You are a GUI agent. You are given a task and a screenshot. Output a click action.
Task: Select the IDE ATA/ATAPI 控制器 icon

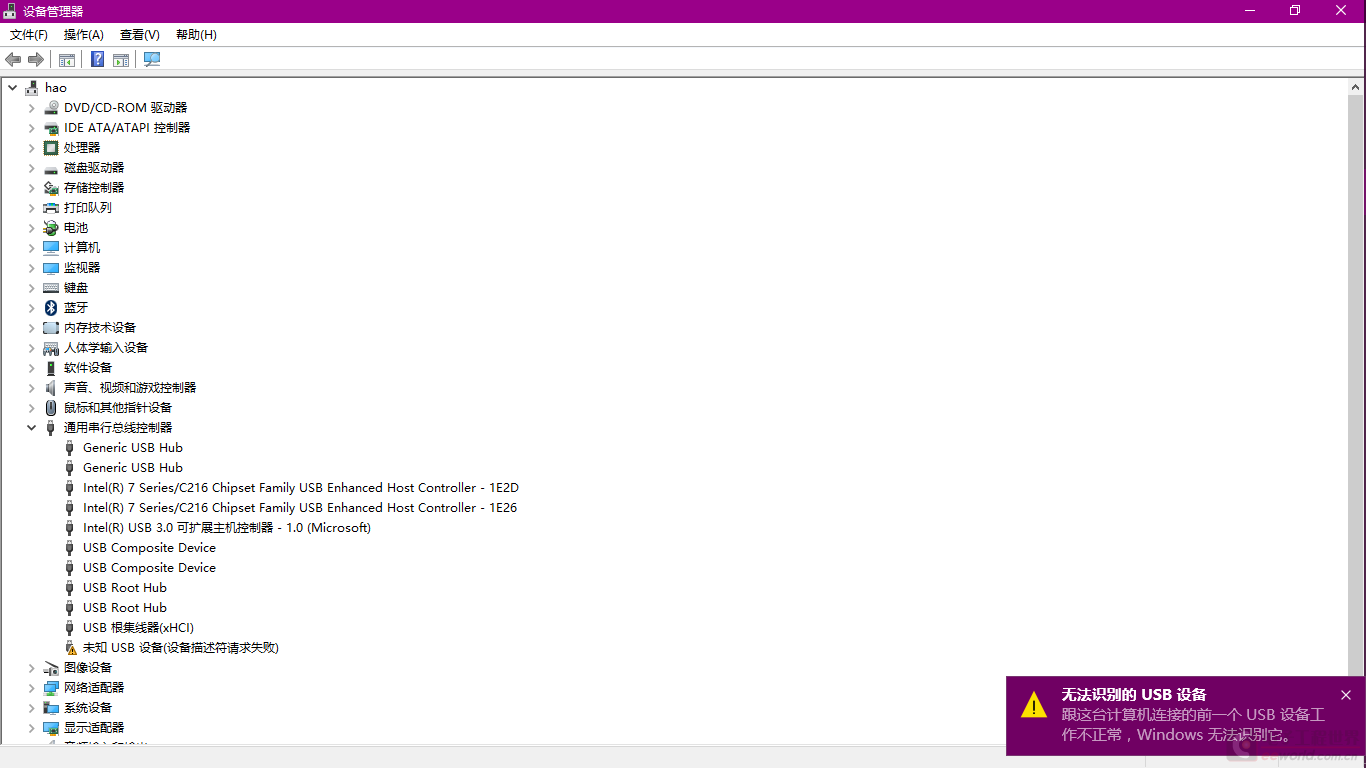point(51,128)
